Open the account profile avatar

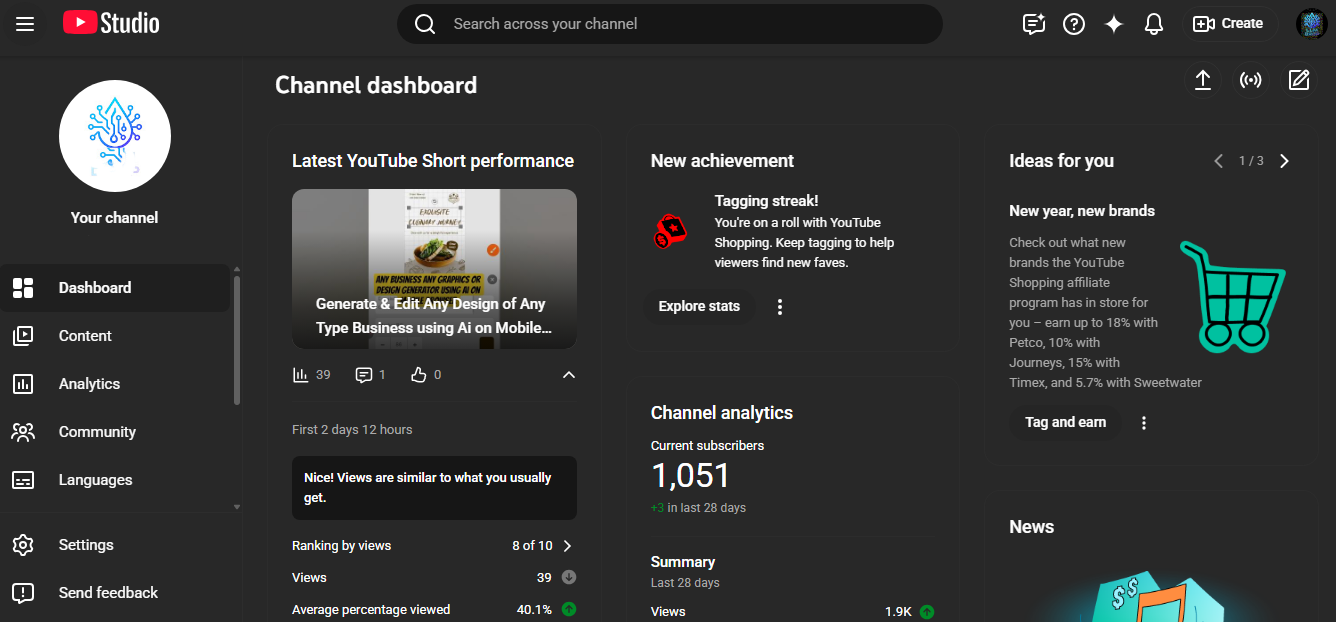point(1311,24)
